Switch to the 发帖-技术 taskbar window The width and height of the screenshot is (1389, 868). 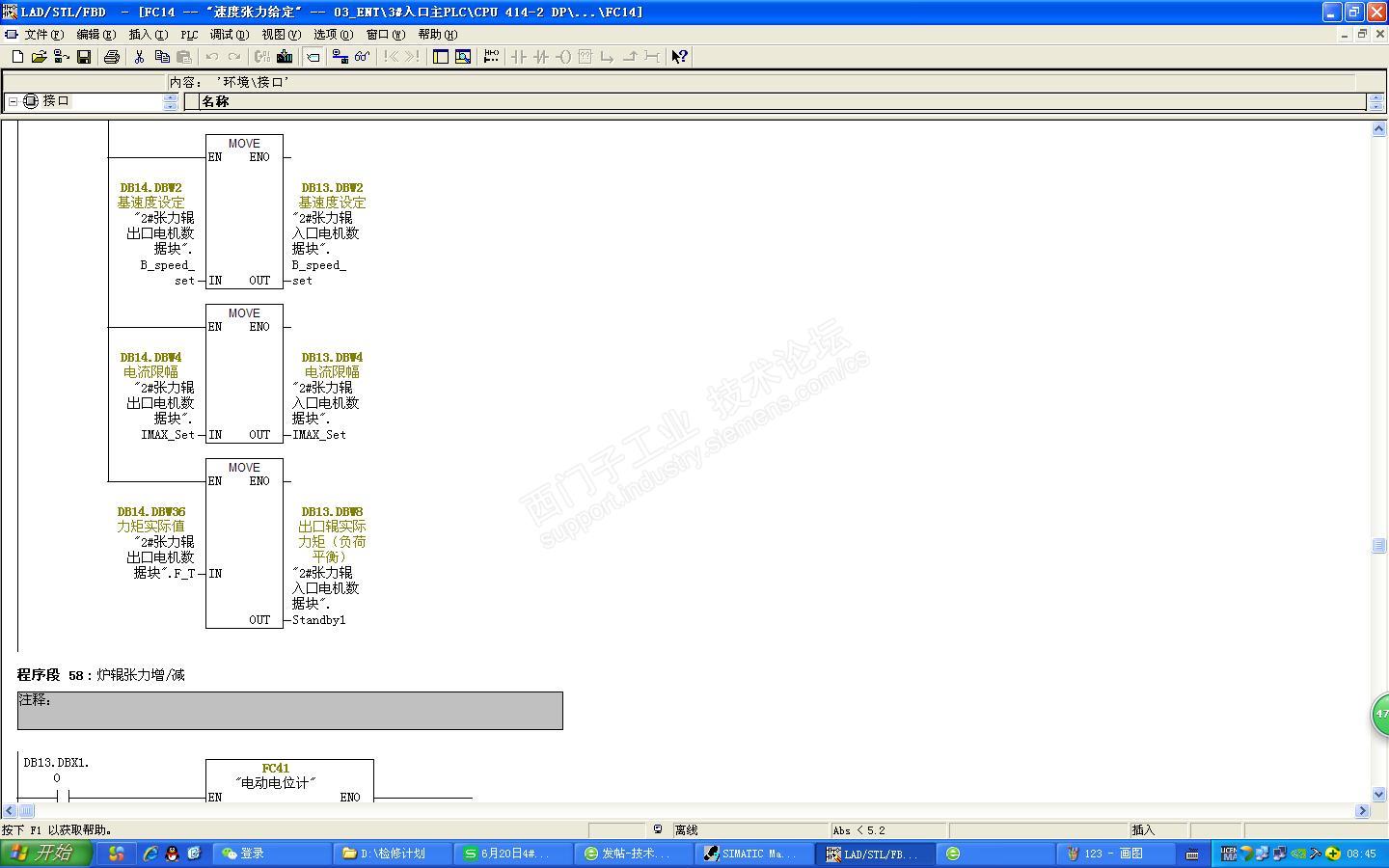(634, 854)
